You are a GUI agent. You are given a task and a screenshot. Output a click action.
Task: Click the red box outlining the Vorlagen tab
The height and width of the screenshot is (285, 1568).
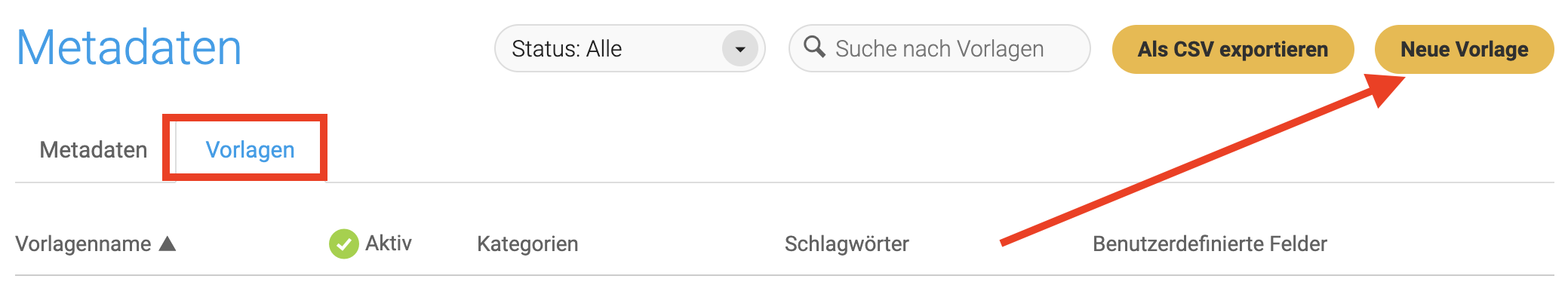[x=244, y=147]
